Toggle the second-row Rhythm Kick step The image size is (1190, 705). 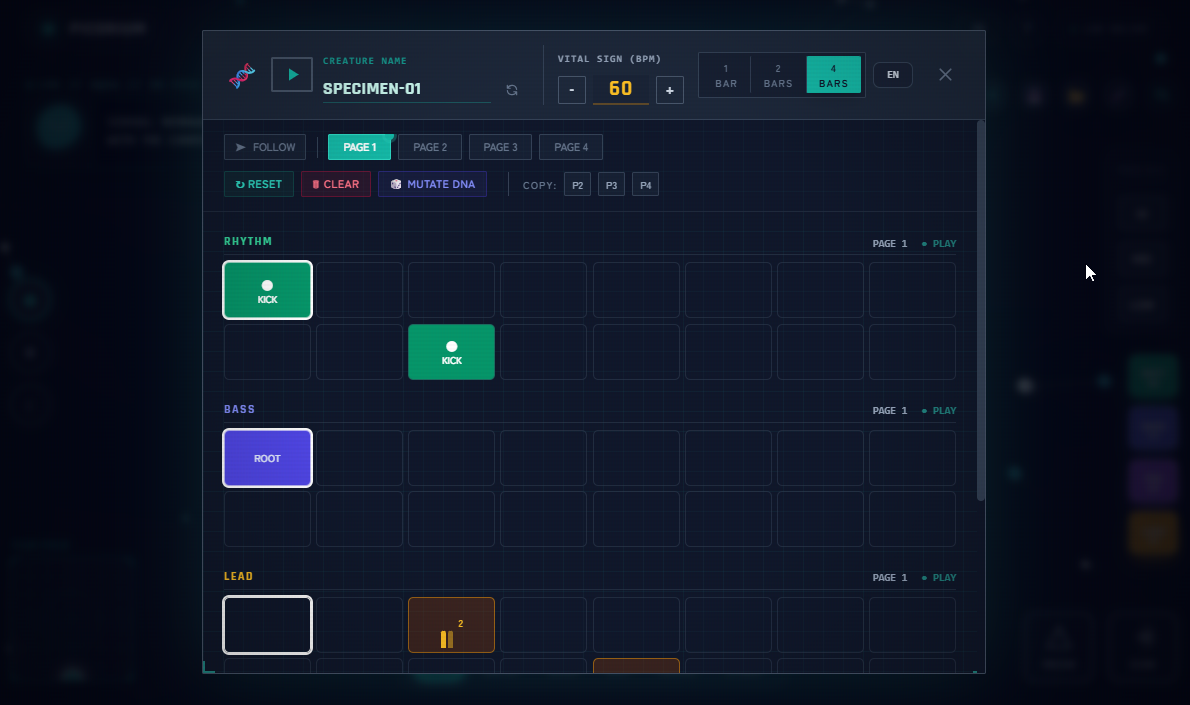coord(452,352)
